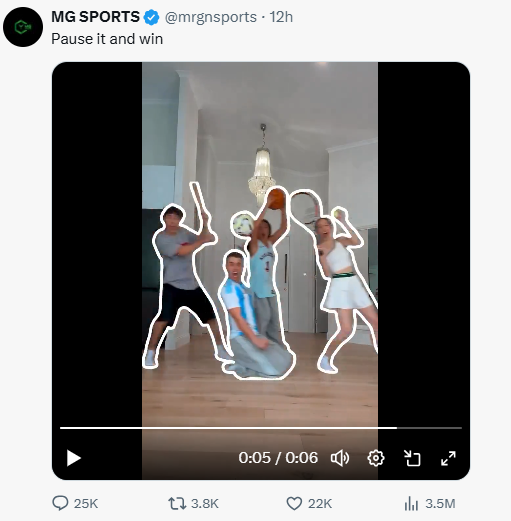Screen dimensions: 511x521
Task: Open the MG SPORTS profile avatar
Action: coord(23,27)
